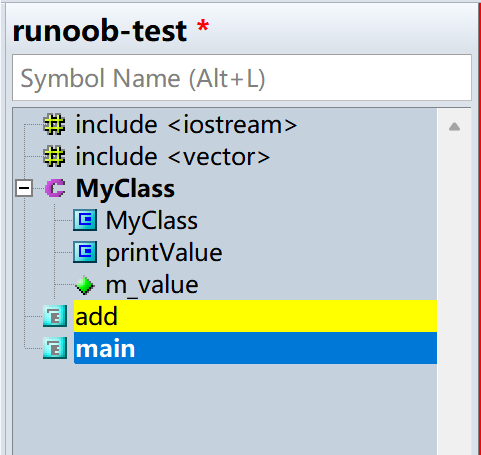Select the MyClass constructor member
Screen dimensions: 481x455
click(x=152, y=221)
